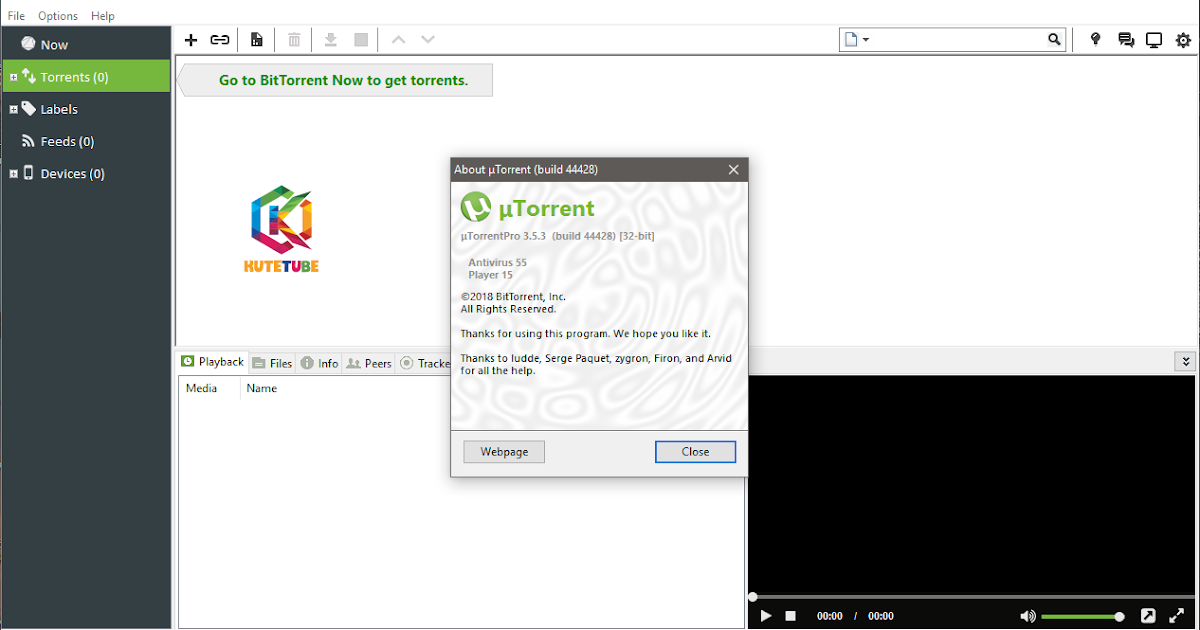
Task: Click the Stop Torrent square toolbar icon
Action: (x=361, y=40)
